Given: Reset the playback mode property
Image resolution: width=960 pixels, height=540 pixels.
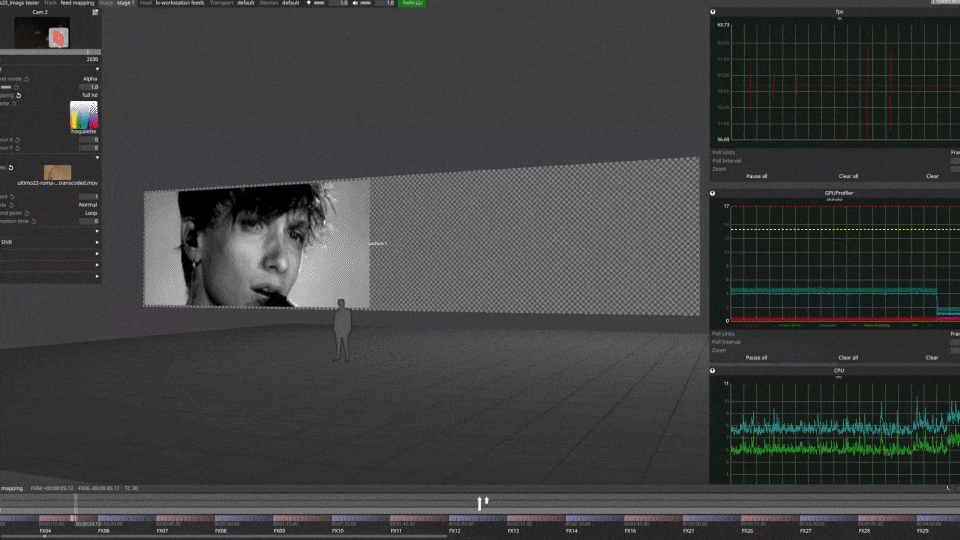Looking at the screenshot, I should (12, 204).
